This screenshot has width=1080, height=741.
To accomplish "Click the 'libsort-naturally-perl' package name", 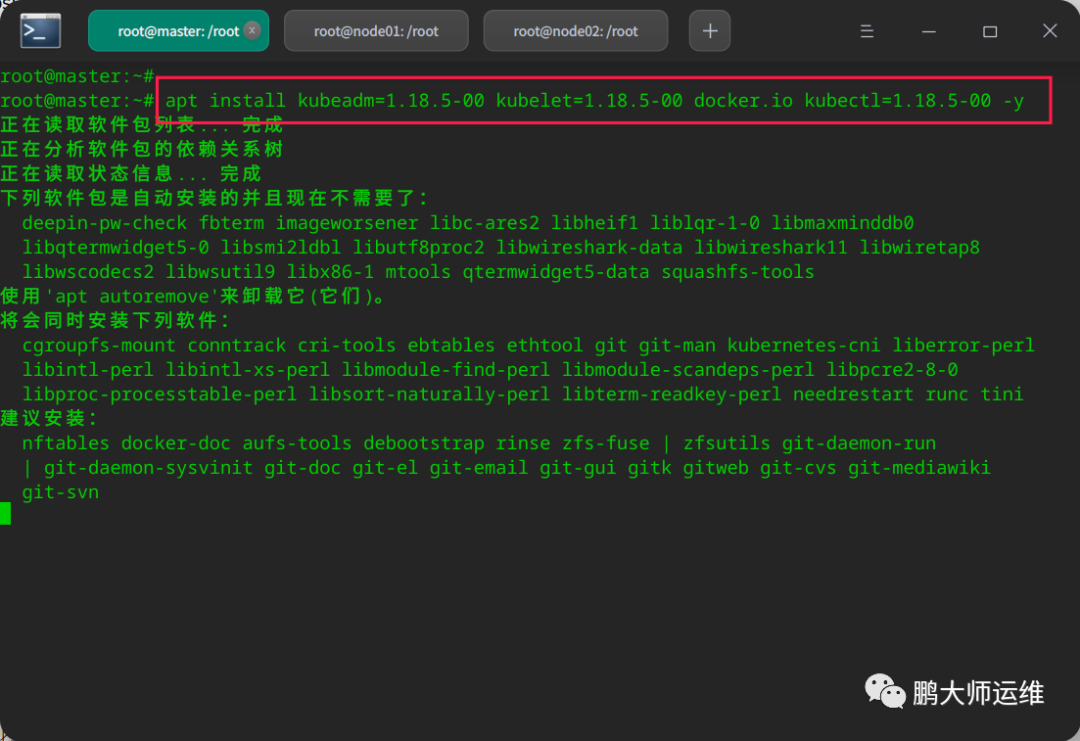I will (x=429, y=394).
